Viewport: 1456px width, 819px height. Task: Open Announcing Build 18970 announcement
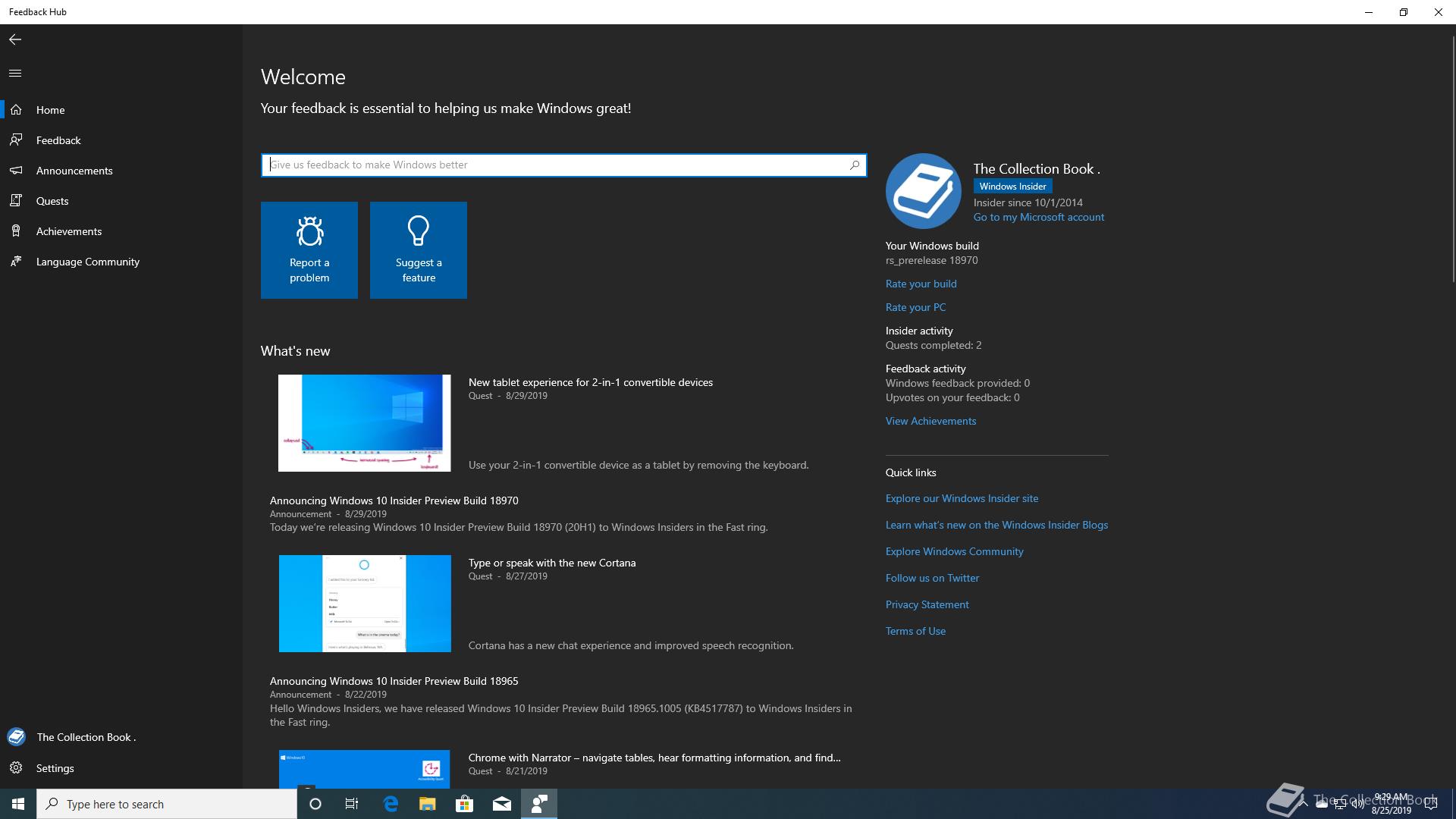coord(394,500)
